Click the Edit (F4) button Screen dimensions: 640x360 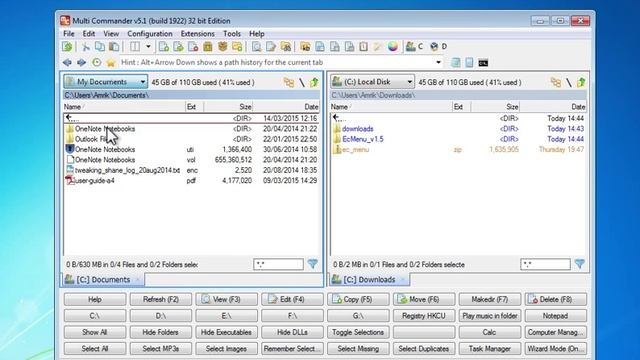point(292,299)
